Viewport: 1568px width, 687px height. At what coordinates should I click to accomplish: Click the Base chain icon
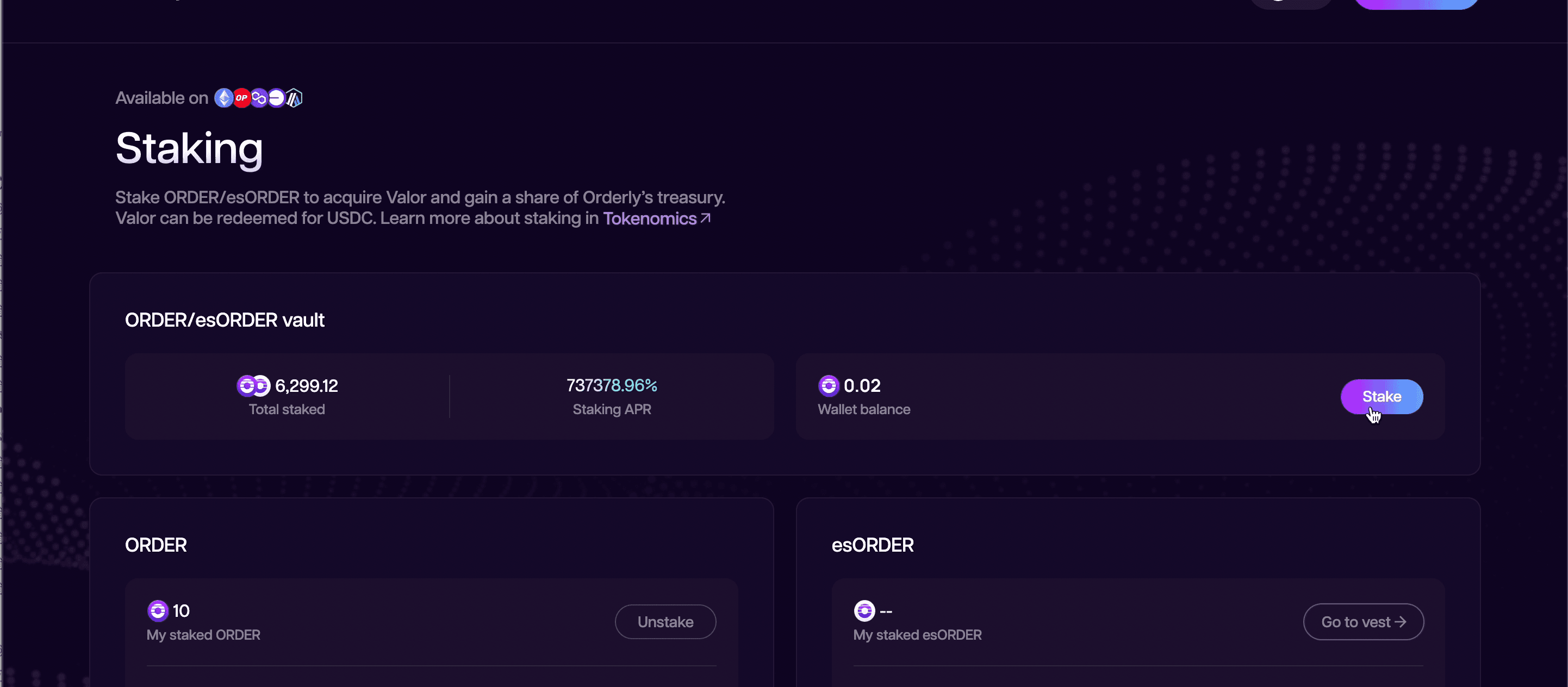click(276, 98)
